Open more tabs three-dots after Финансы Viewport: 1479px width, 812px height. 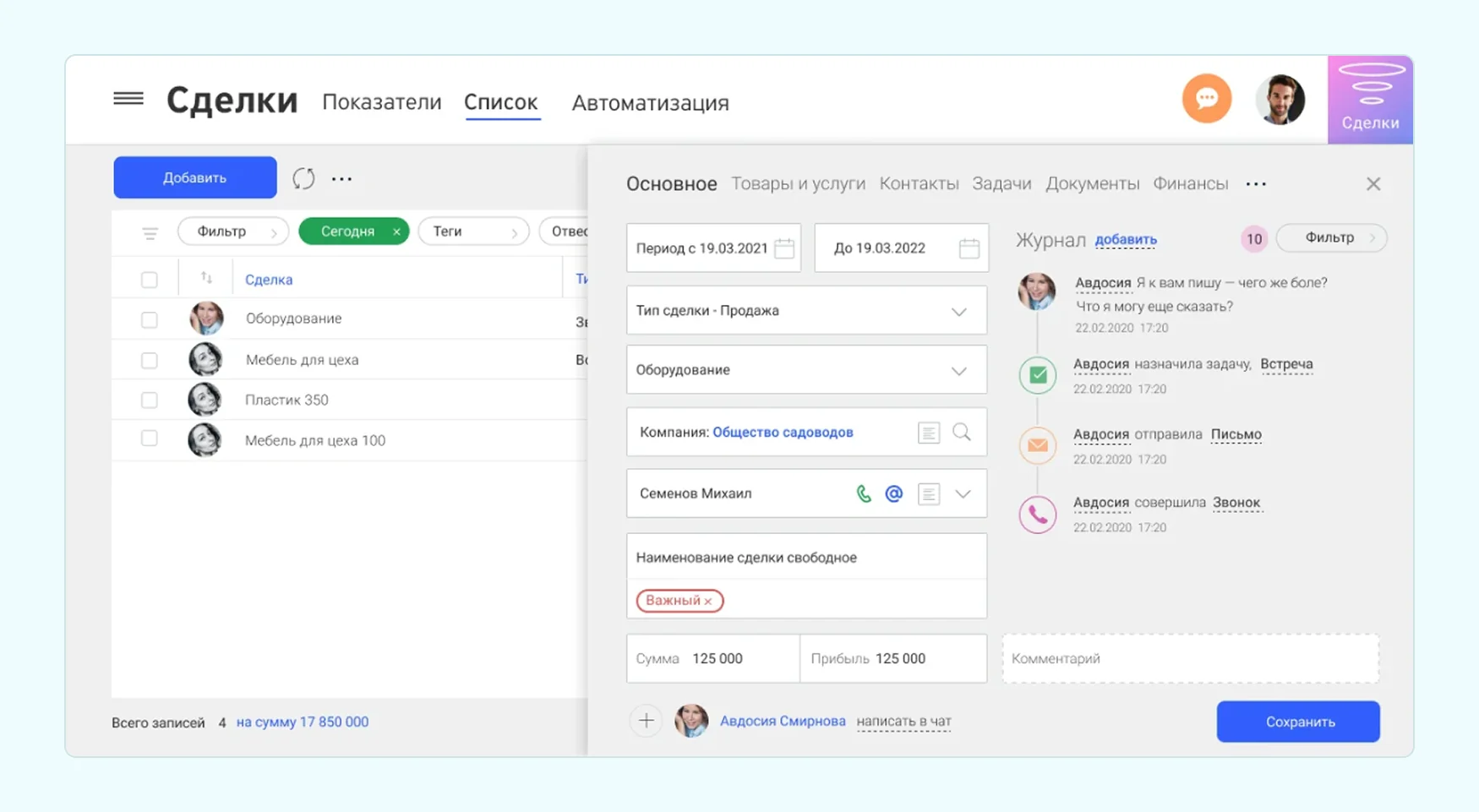pos(1256,184)
